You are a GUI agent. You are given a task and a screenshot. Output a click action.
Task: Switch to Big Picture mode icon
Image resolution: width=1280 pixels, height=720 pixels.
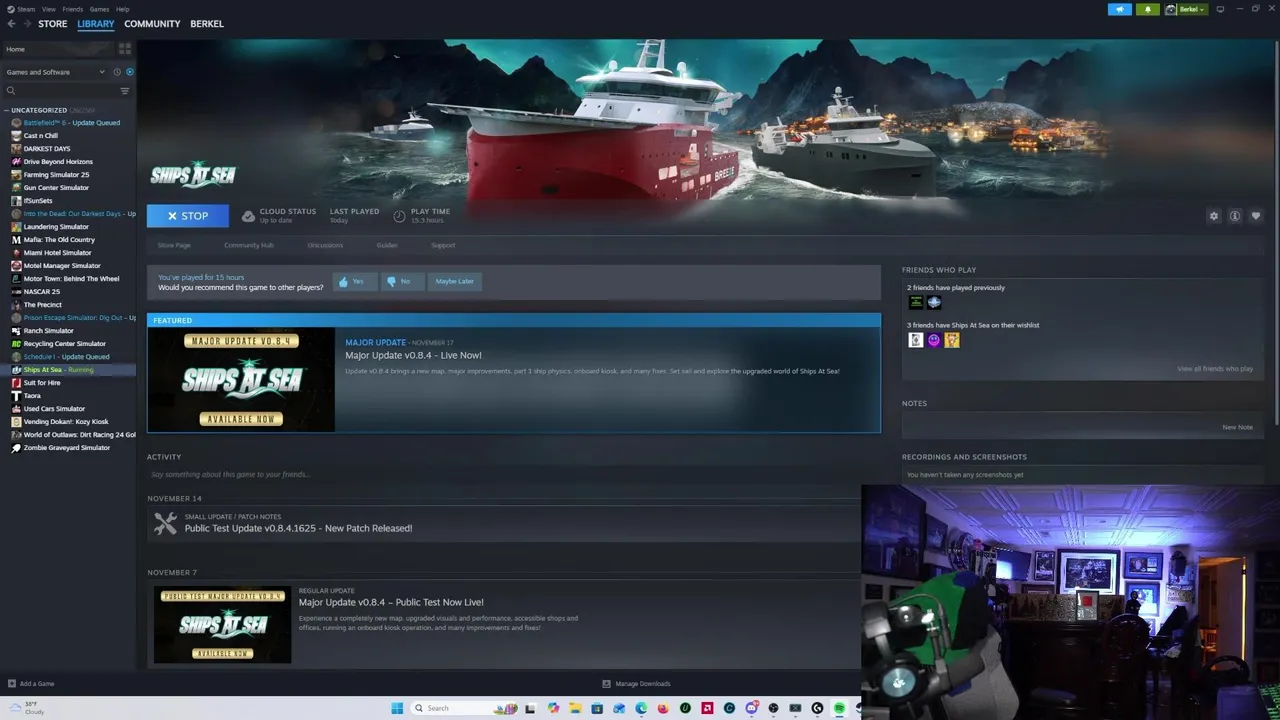(1220, 9)
